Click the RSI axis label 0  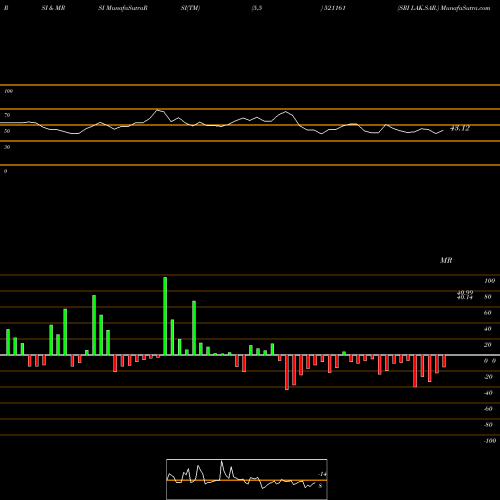[5, 171]
